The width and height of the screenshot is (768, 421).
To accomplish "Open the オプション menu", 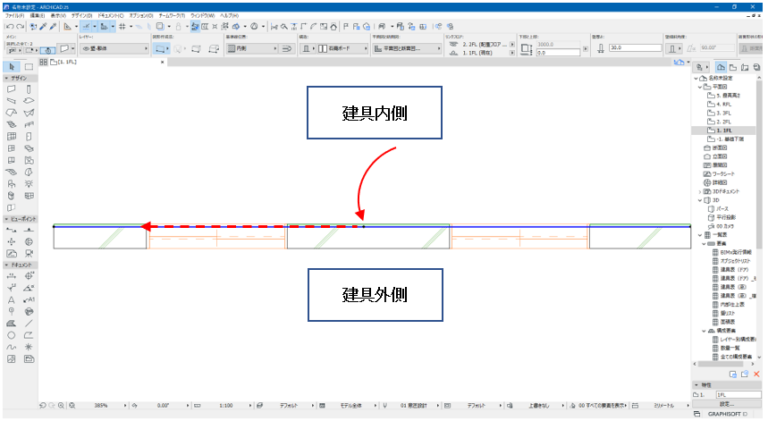I will coord(141,16).
